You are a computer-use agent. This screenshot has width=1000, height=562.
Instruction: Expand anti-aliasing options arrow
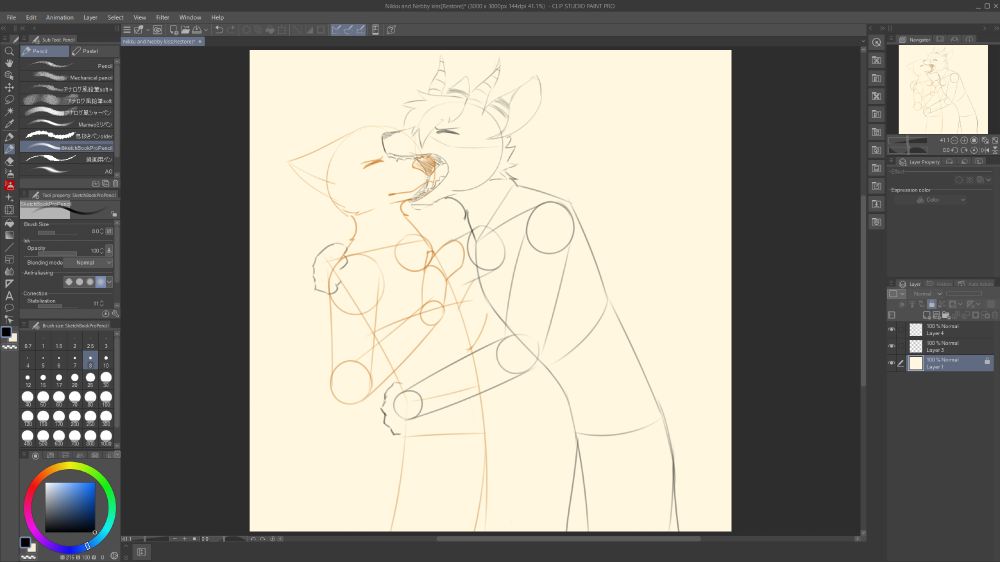[x=109, y=281]
